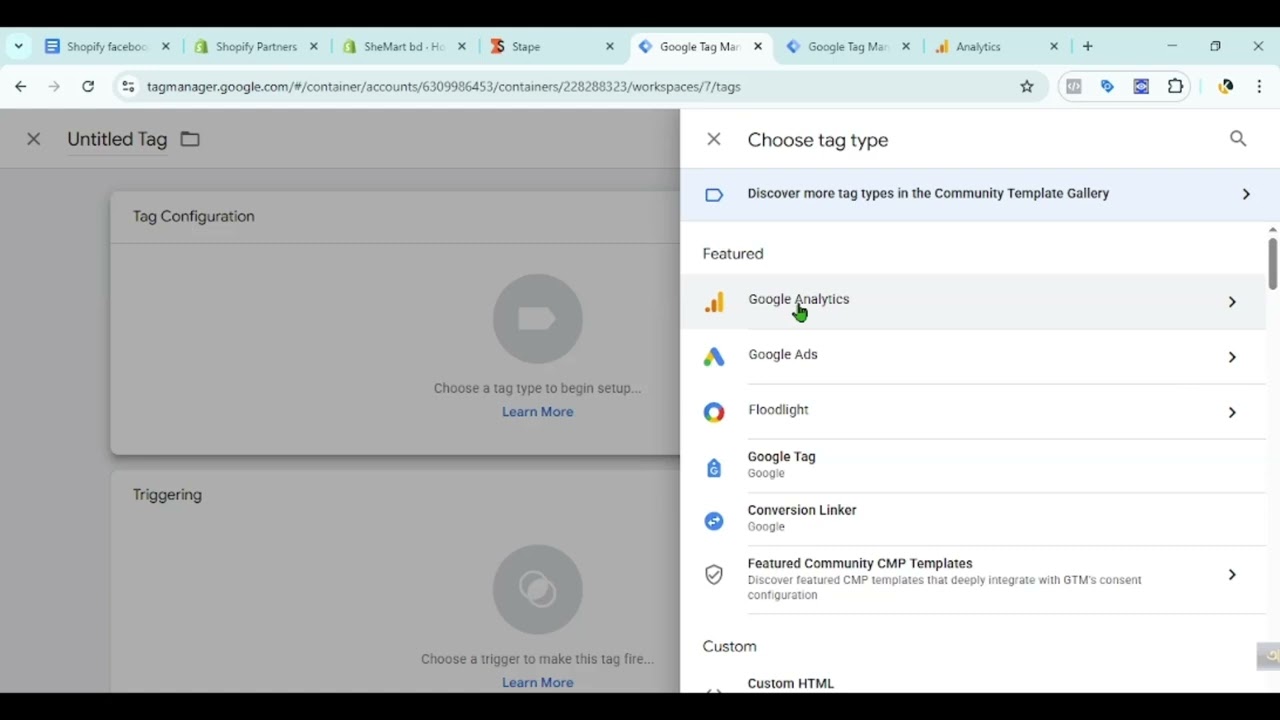The height and width of the screenshot is (720, 1280).
Task: Close the active Google Tag Manager tab
Action: pos(758,46)
